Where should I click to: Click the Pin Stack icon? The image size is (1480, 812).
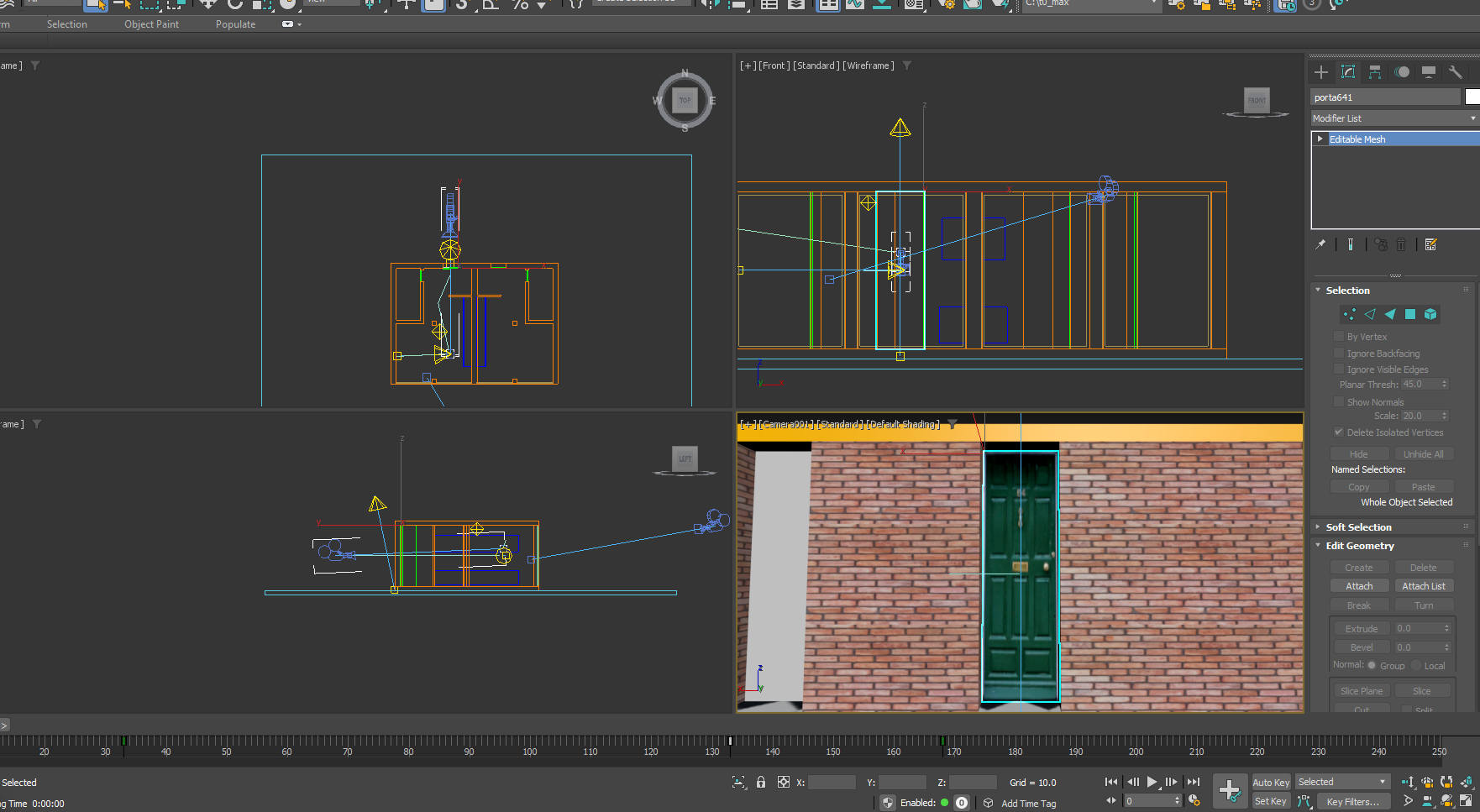click(1320, 244)
